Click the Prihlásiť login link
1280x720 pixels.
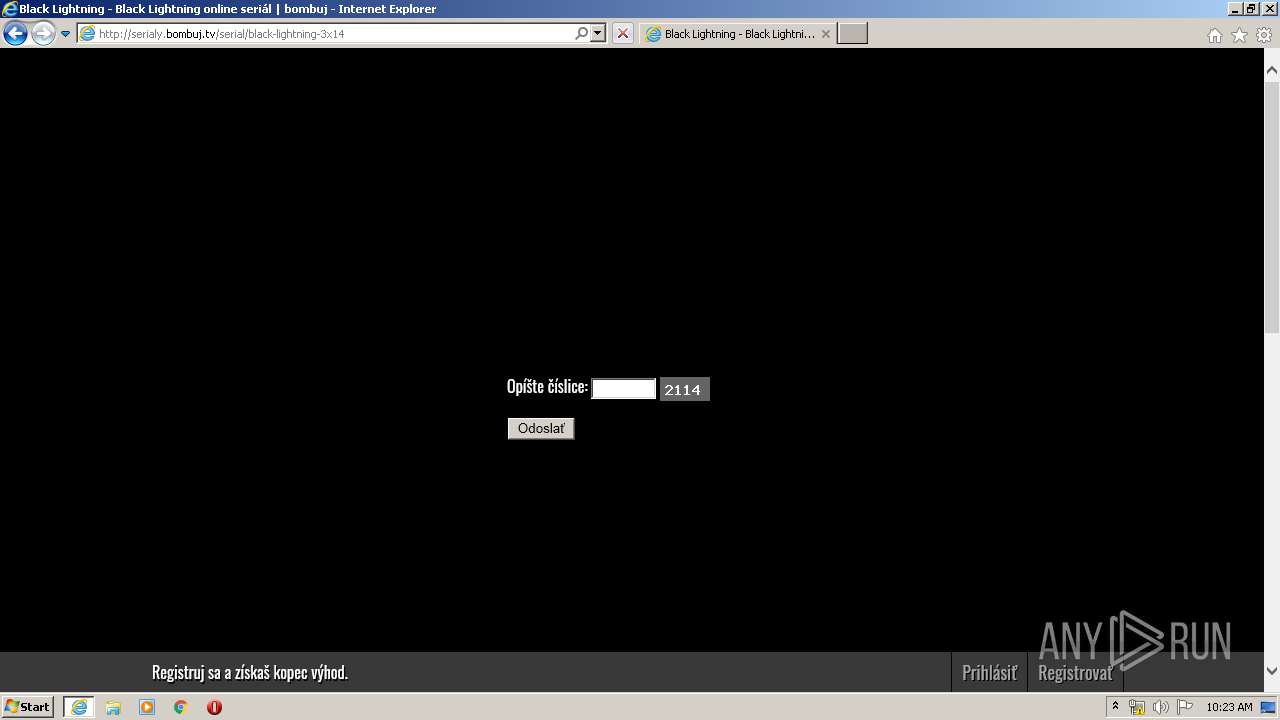pos(989,673)
